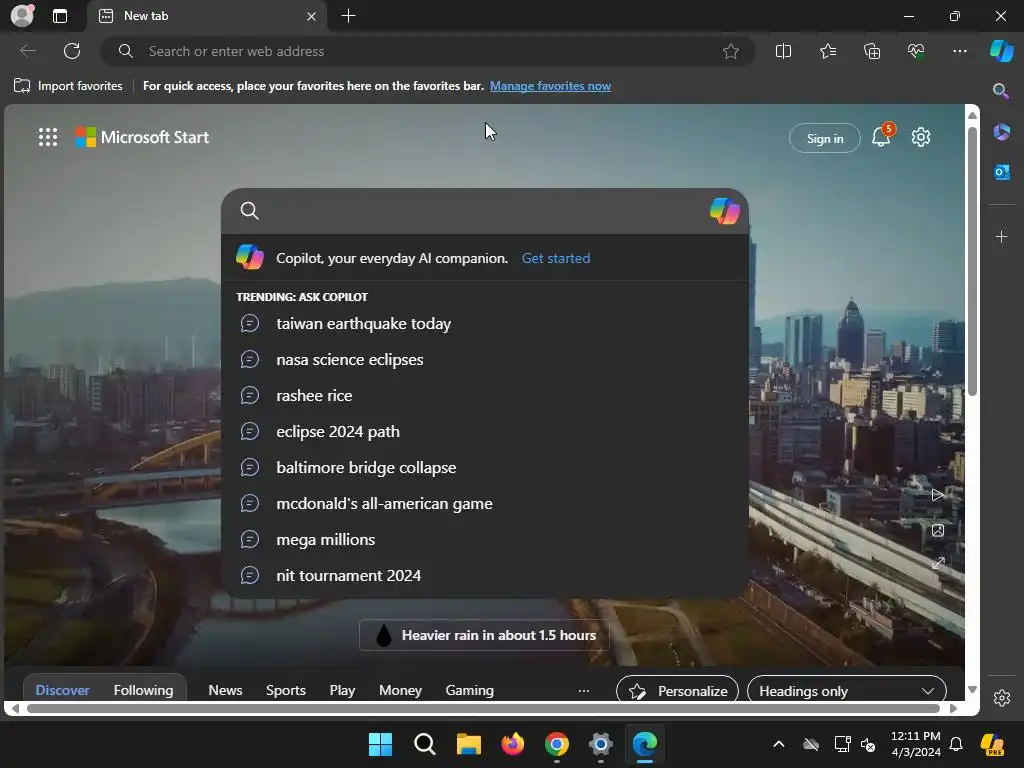Add this page to favorites star

[x=731, y=51]
